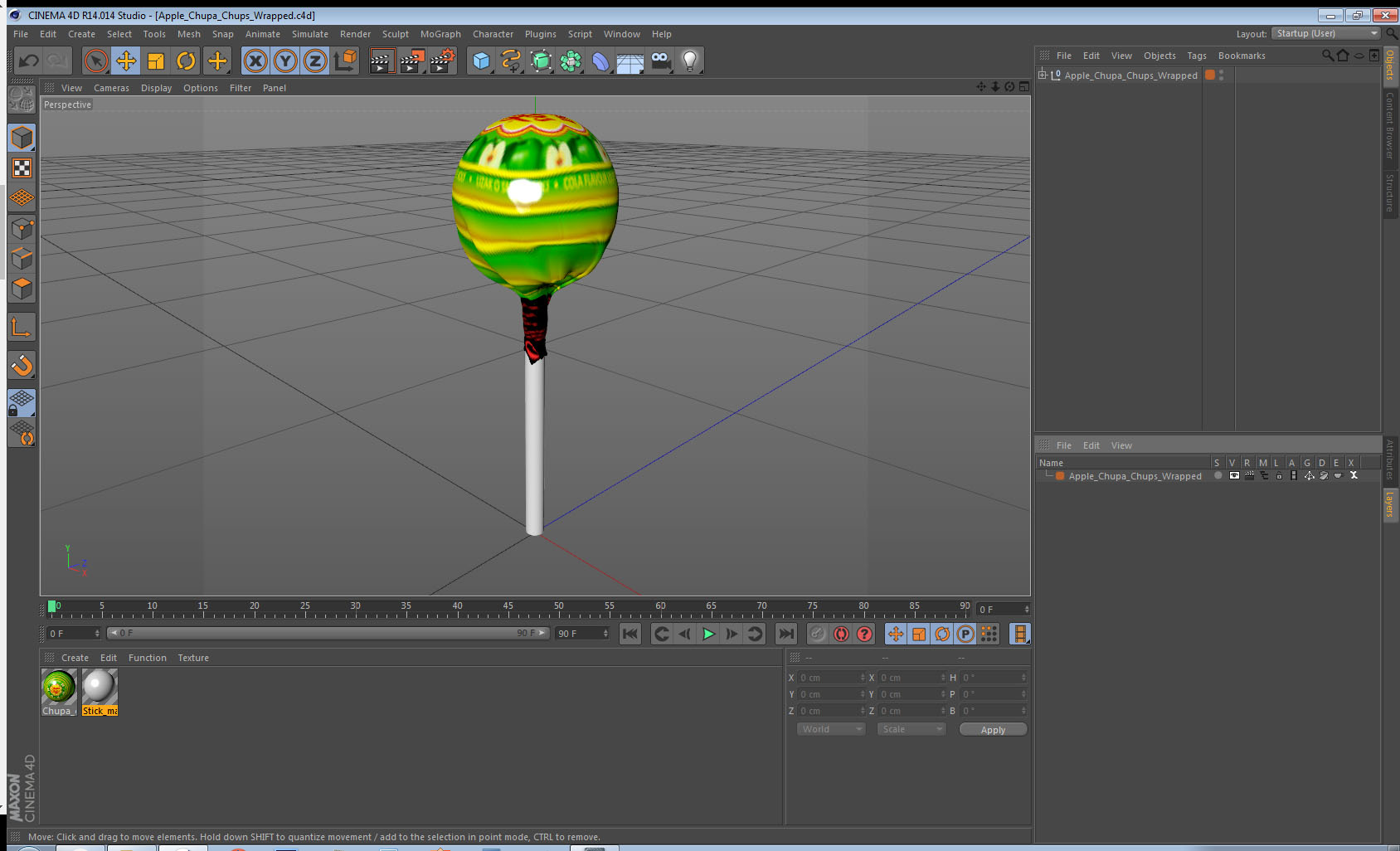Toggle Position keyframe recording

click(x=896, y=634)
